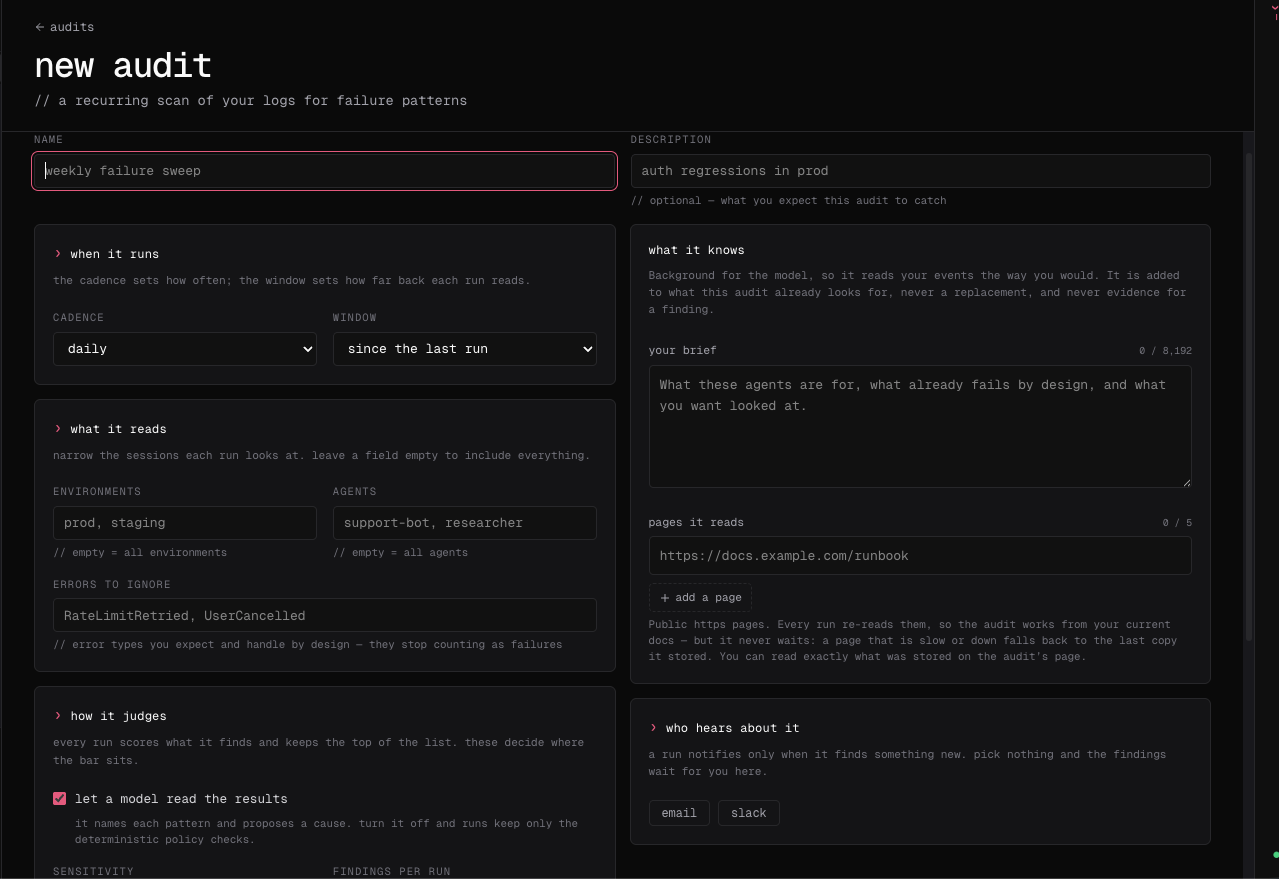The width and height of the screenshot is (1279, 879).
Task: Click the "new audit" page title
Action: click(123, 66)
